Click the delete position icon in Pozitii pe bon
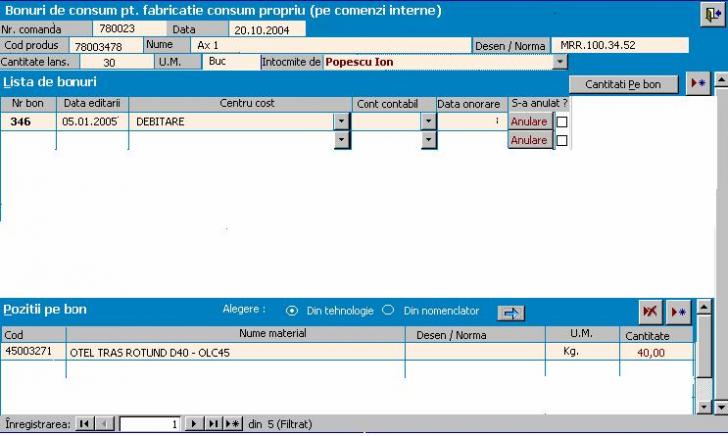Viewport: 728px width, 436px height. pyautogui.click(x=650, y=312)
